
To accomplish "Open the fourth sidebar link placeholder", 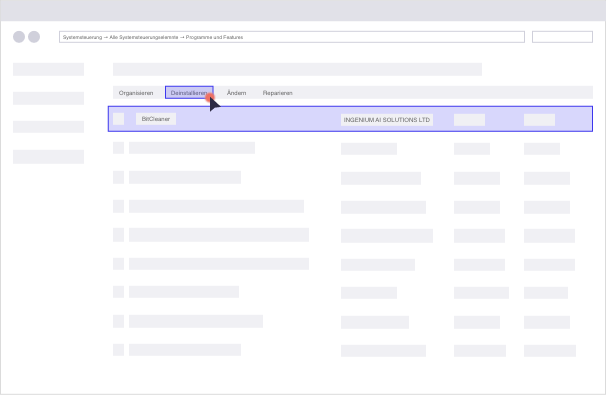I will 48,157.
